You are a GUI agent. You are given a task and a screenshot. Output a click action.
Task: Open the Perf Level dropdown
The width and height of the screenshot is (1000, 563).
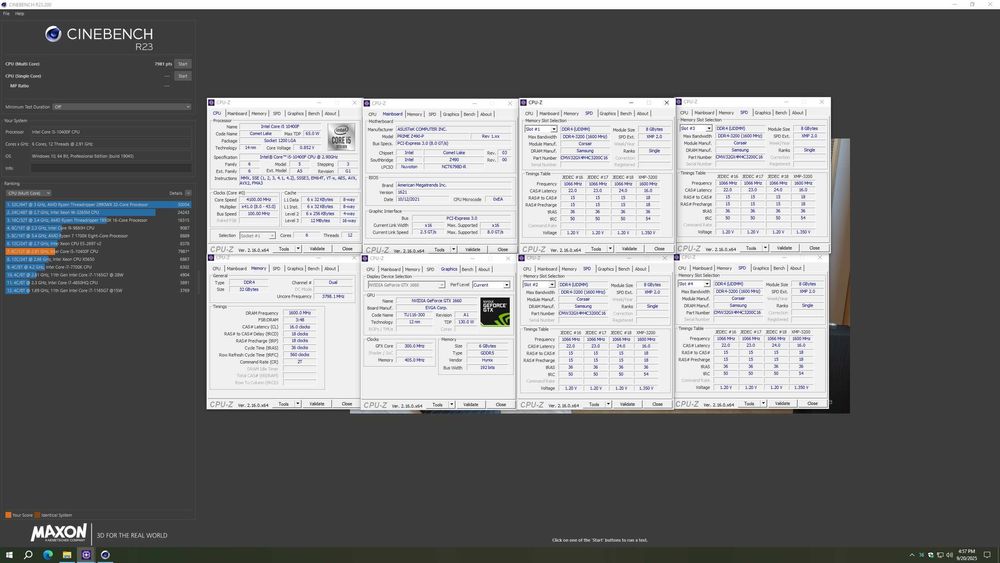pos(491,285)
